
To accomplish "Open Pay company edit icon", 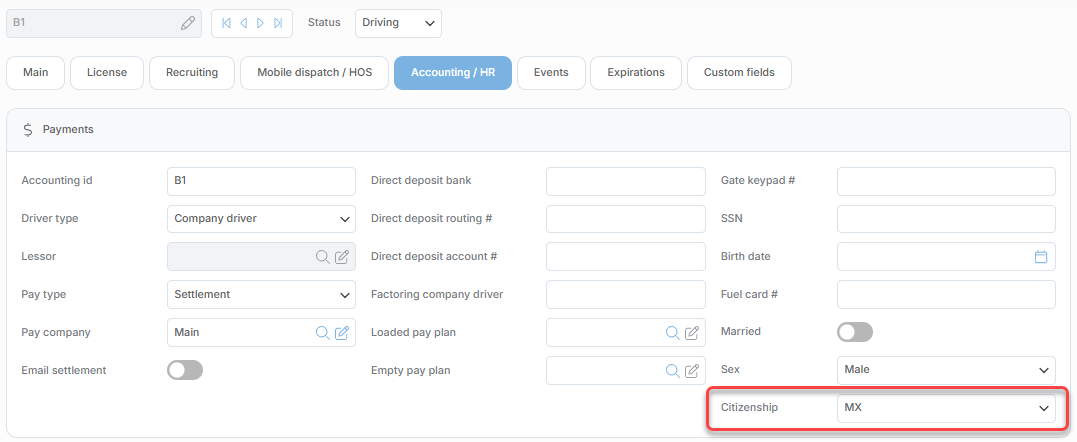I will [342, 333].
